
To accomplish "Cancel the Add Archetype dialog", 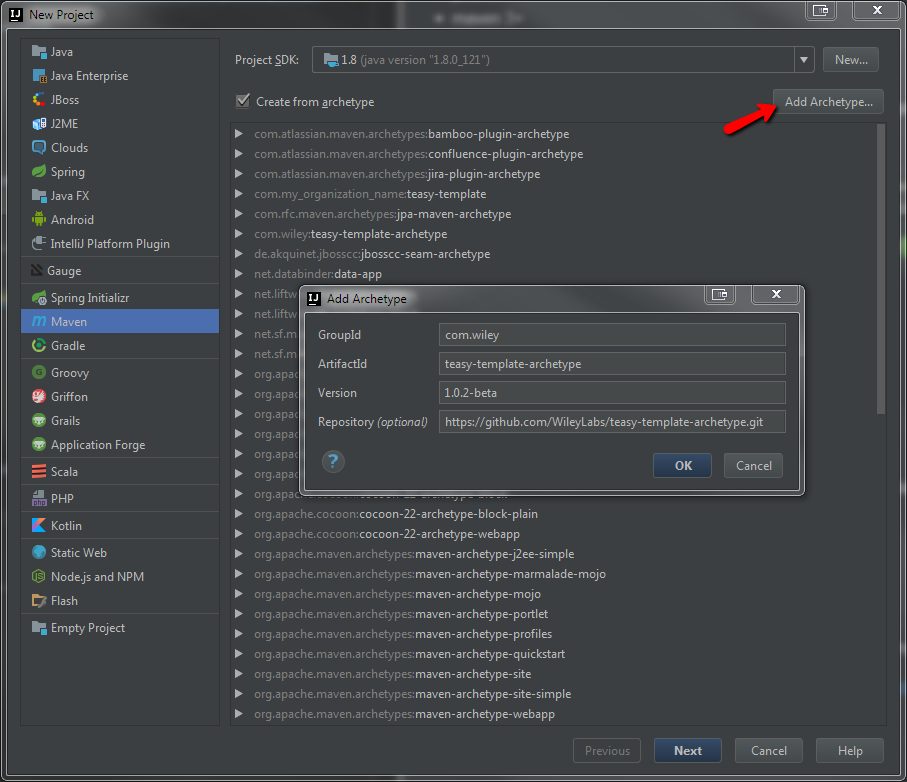I will (753, 466).
